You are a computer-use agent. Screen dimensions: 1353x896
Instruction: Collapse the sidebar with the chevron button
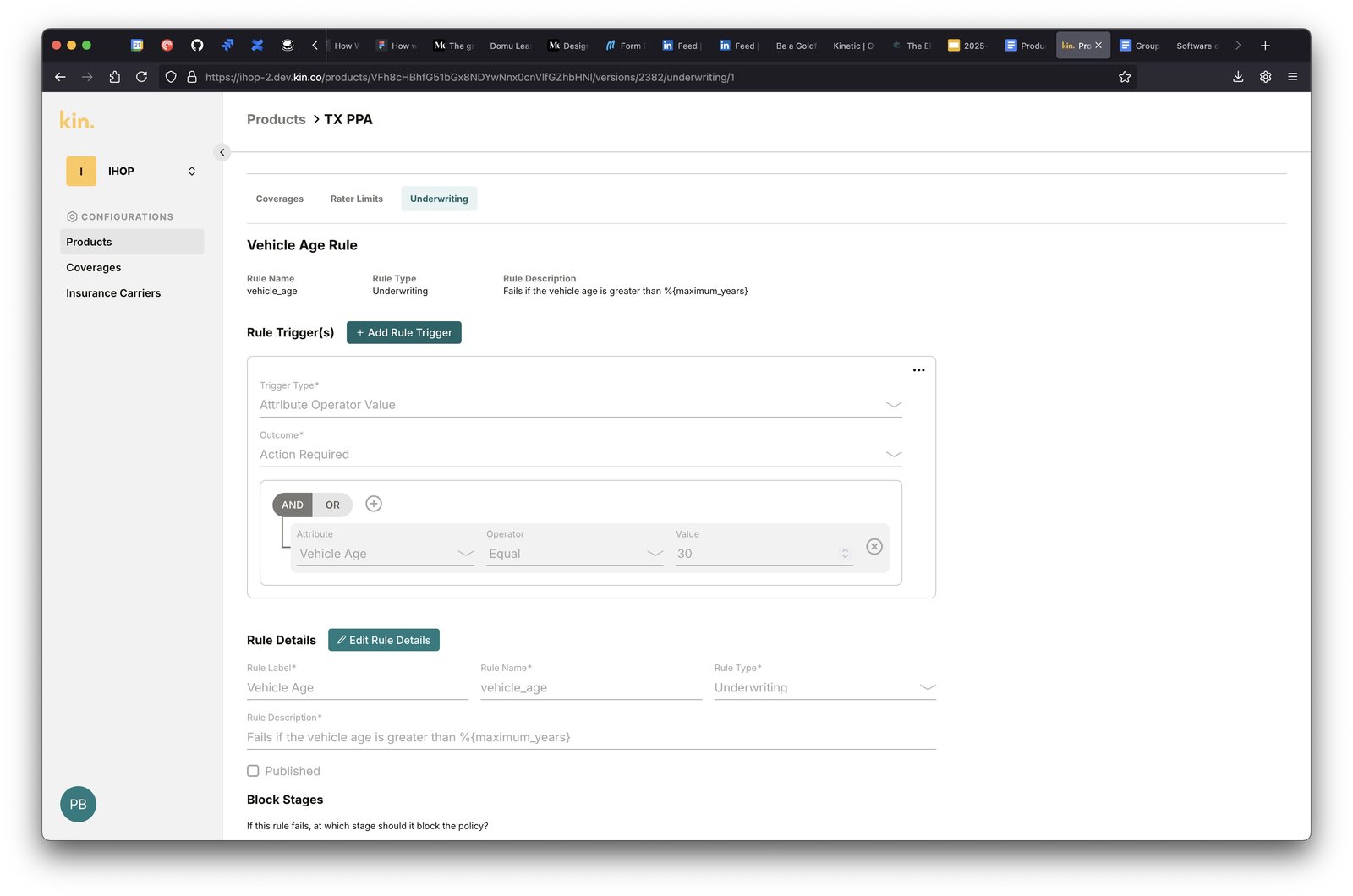[x=222, y=152]
